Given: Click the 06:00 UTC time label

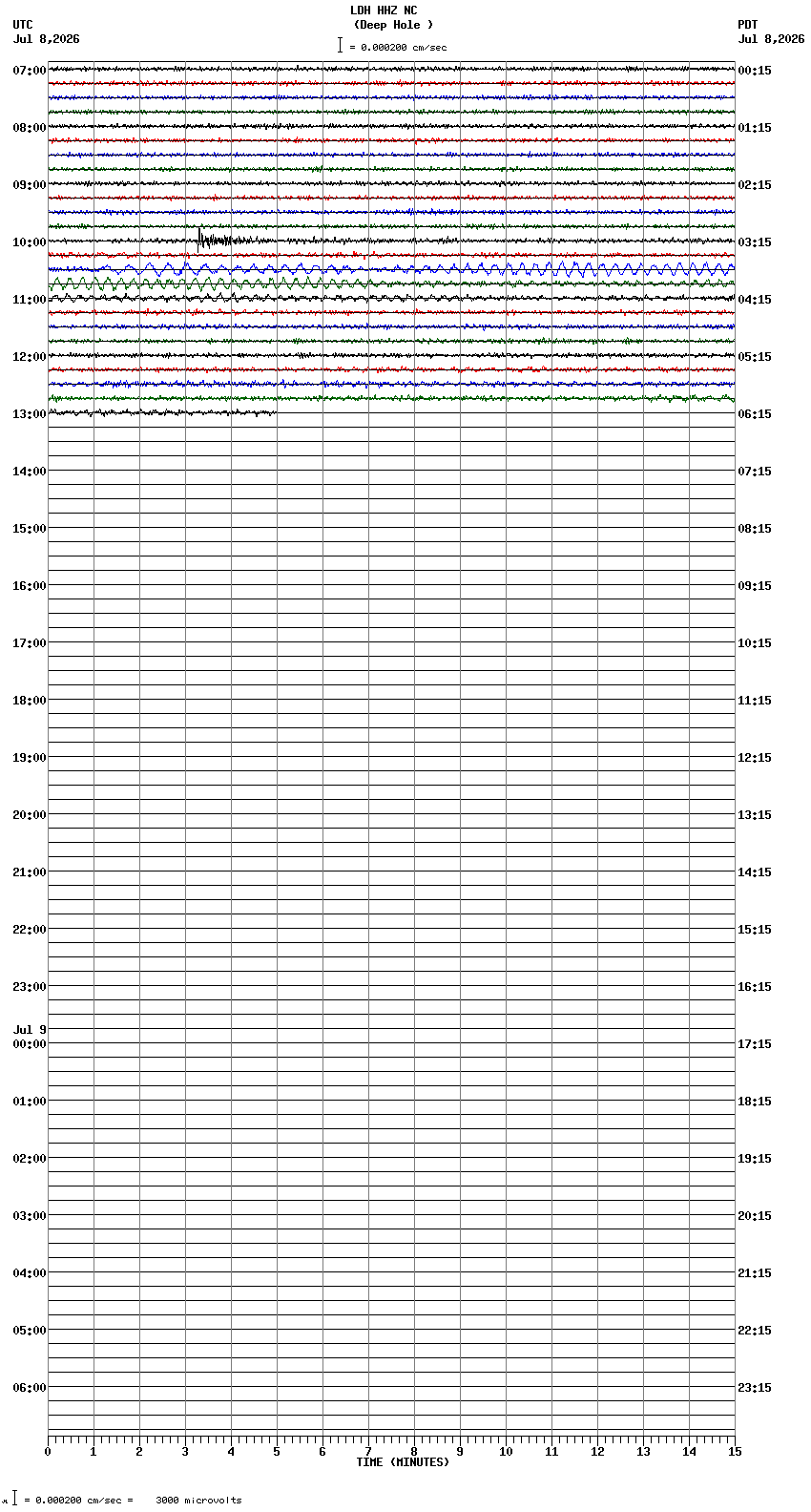Looking at the screenshot, I should [x=30, y=1388].
